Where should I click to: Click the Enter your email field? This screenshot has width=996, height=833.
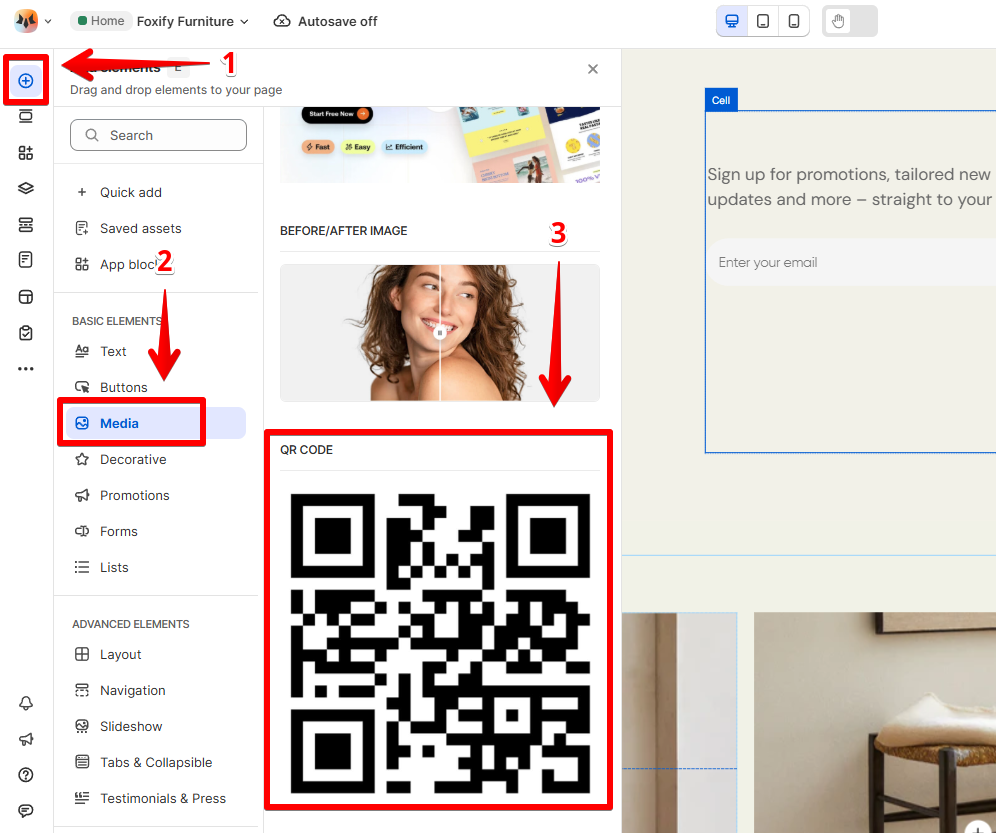coord(851,262)
